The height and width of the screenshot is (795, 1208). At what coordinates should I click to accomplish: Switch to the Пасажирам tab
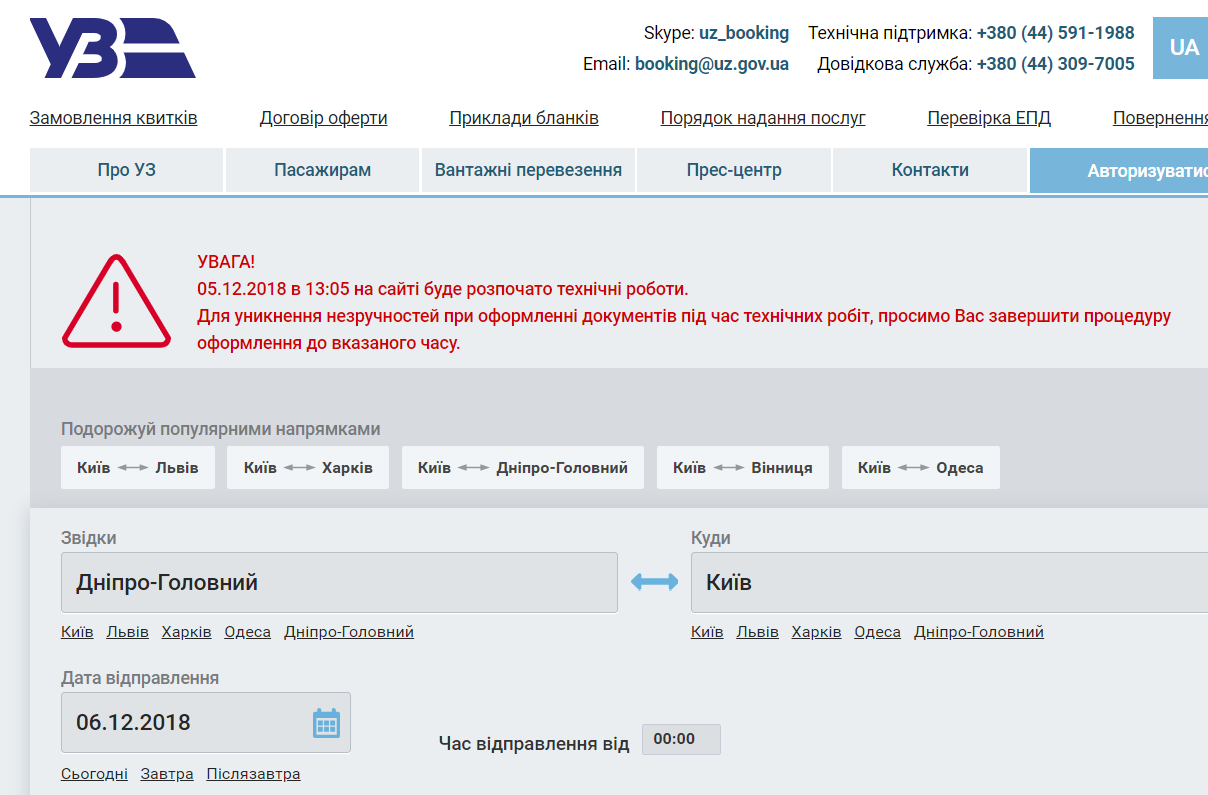tap(321, 170)
